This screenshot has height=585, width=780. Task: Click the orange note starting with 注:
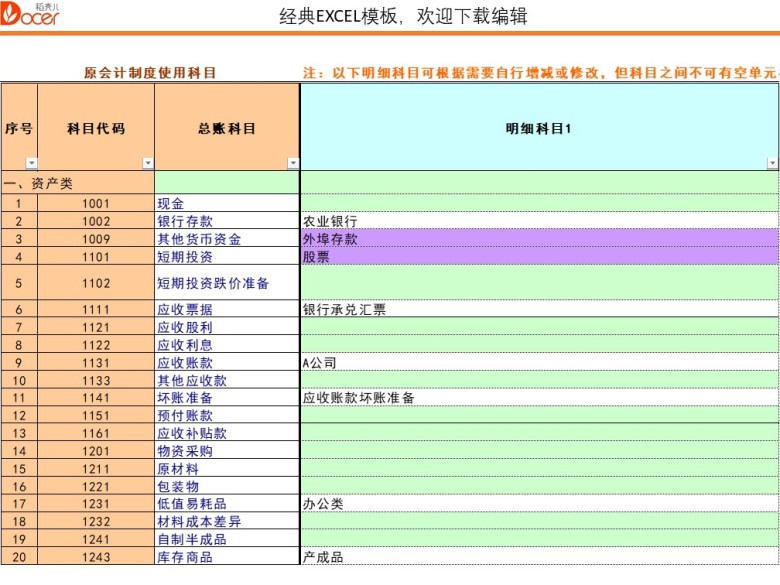tap(541, 73)
